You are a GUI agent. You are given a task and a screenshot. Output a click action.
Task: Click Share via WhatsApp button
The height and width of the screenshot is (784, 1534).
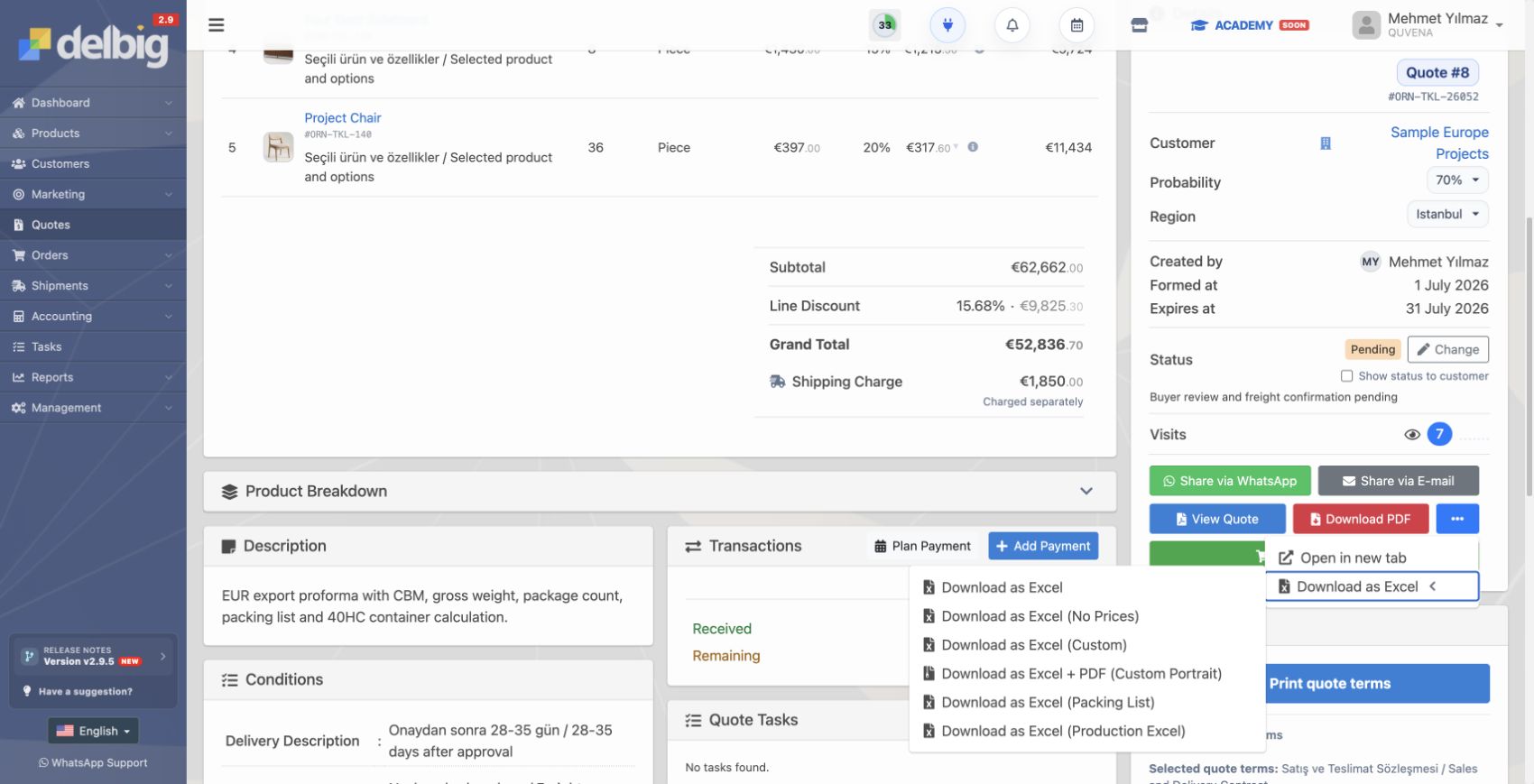point(1229,481)
